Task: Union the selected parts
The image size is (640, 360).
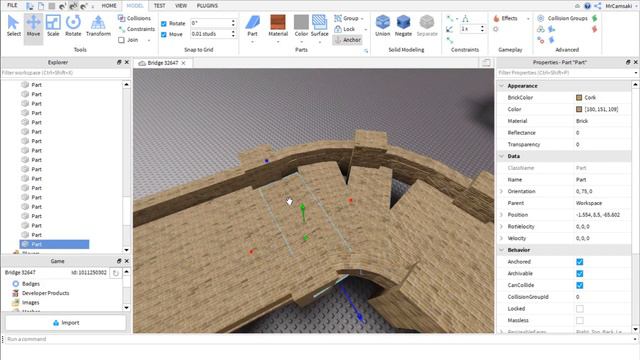Action: click(382, 26)
